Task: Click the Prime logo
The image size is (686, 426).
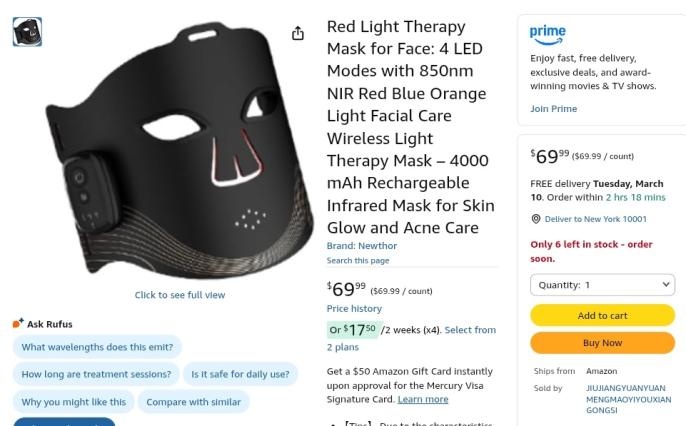Action: [547, 35]
